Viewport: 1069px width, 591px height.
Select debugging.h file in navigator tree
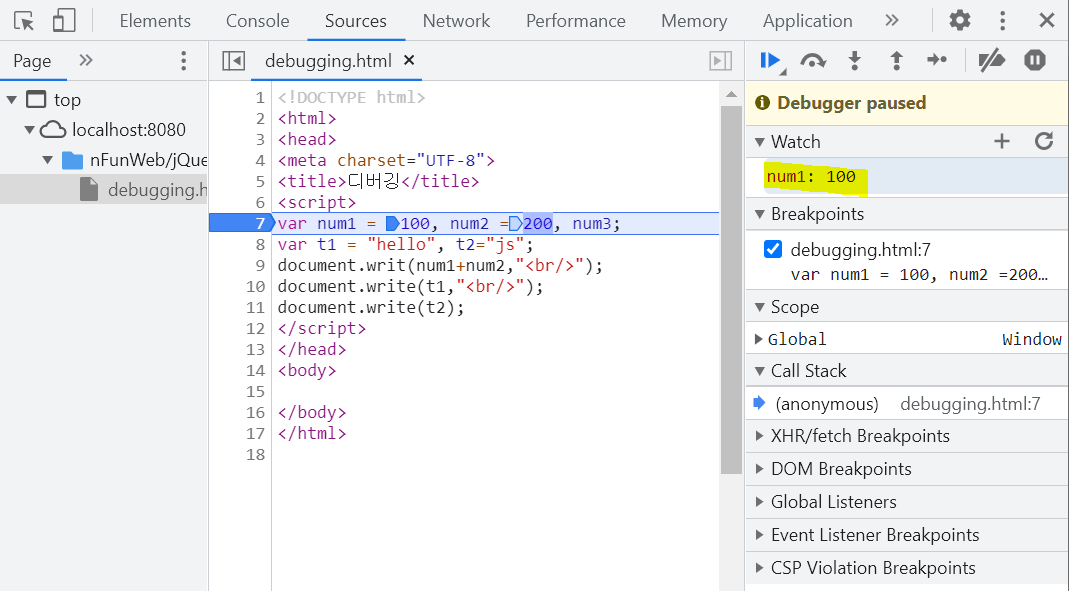pyautogui.click(x=104, y=190)
